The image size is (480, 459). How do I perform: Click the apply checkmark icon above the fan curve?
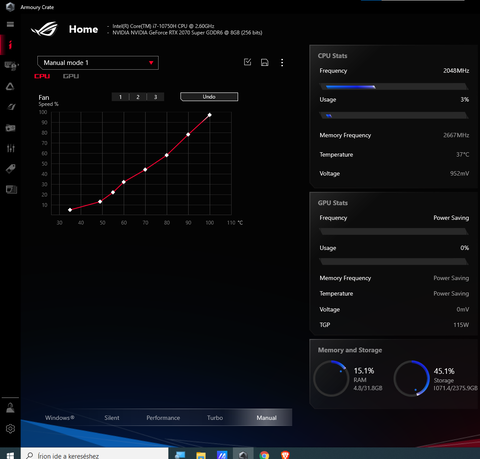click(x=247, y=62)
